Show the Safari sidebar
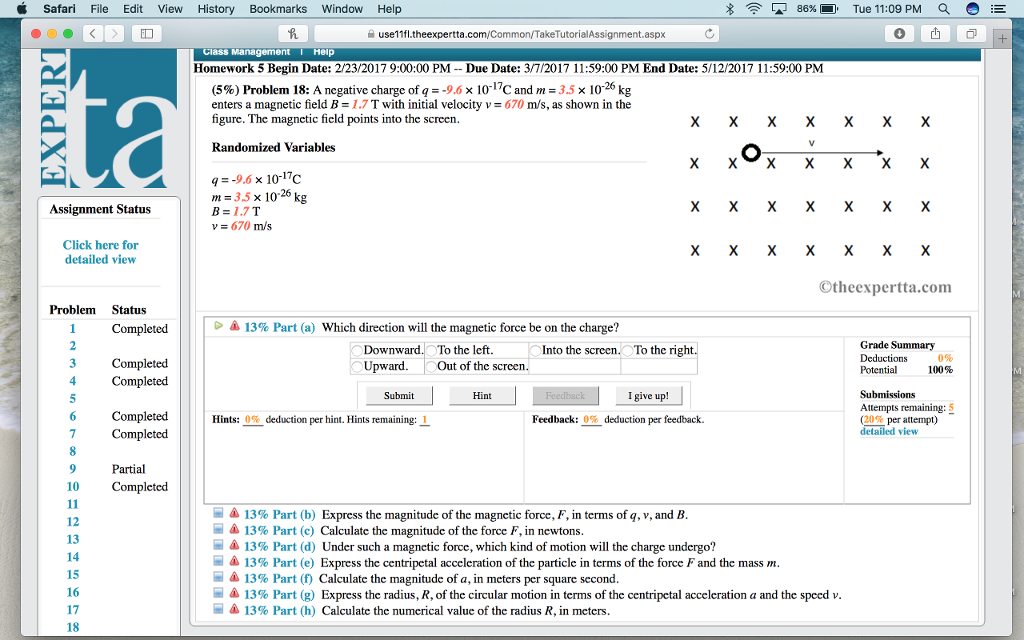Screen dimensions: 1024x640 (x=147, y=33)
